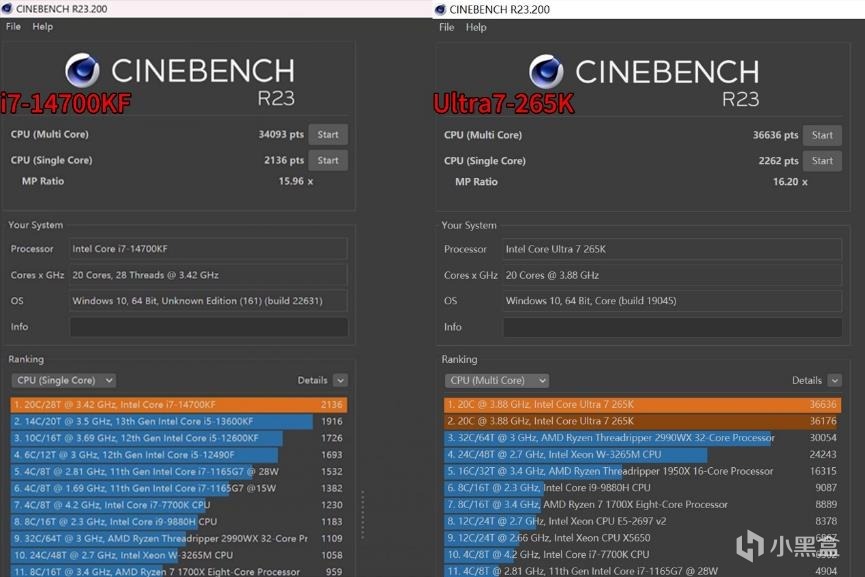The image size is (865, 577).
Task: Click right window title bar Cinebench icon
Action: 440,9
